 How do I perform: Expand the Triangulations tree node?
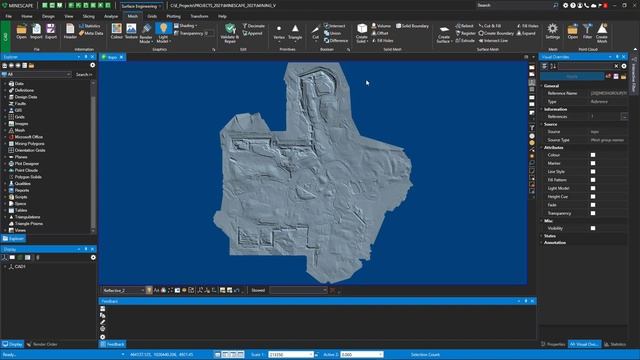pyautogui.click(x=5, y=217)
